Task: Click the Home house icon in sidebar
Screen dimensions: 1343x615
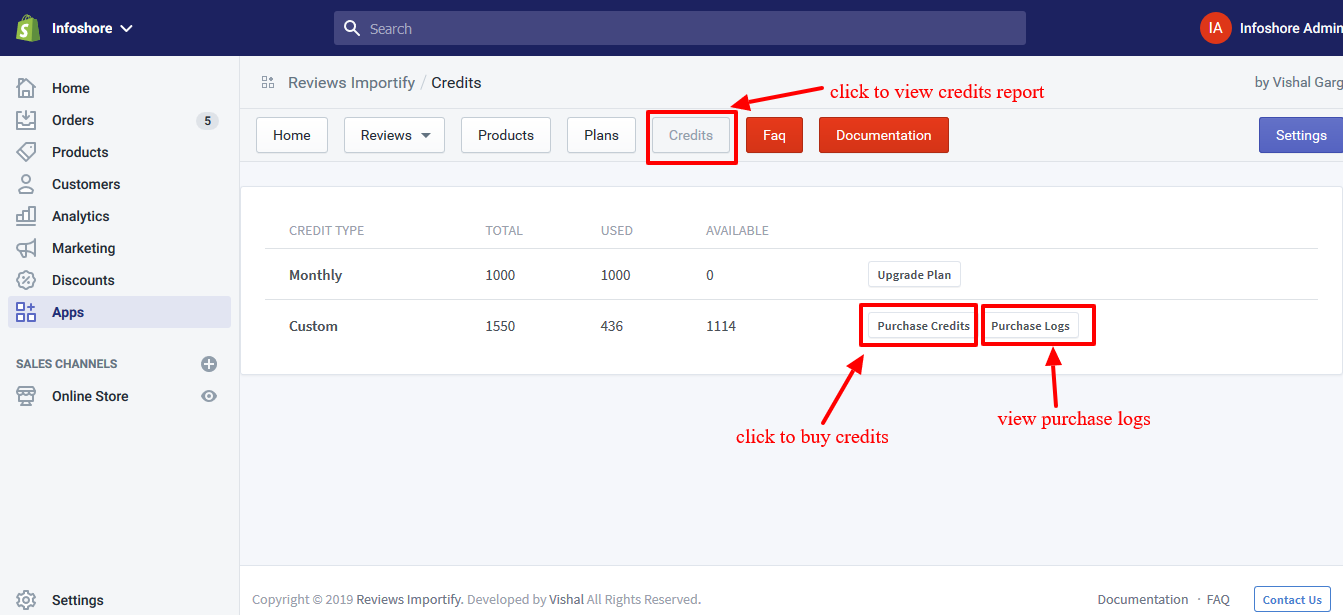Action: (26, 88)
